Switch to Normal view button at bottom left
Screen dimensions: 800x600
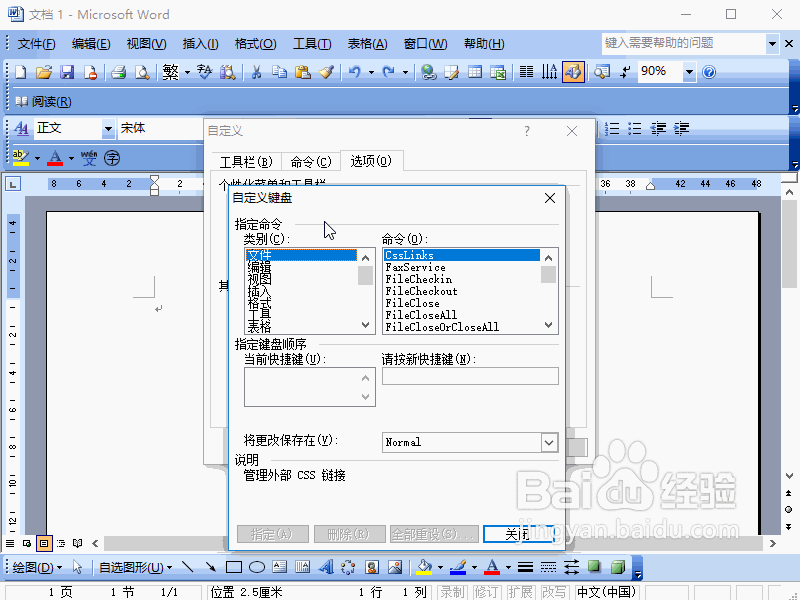[10, 543]
